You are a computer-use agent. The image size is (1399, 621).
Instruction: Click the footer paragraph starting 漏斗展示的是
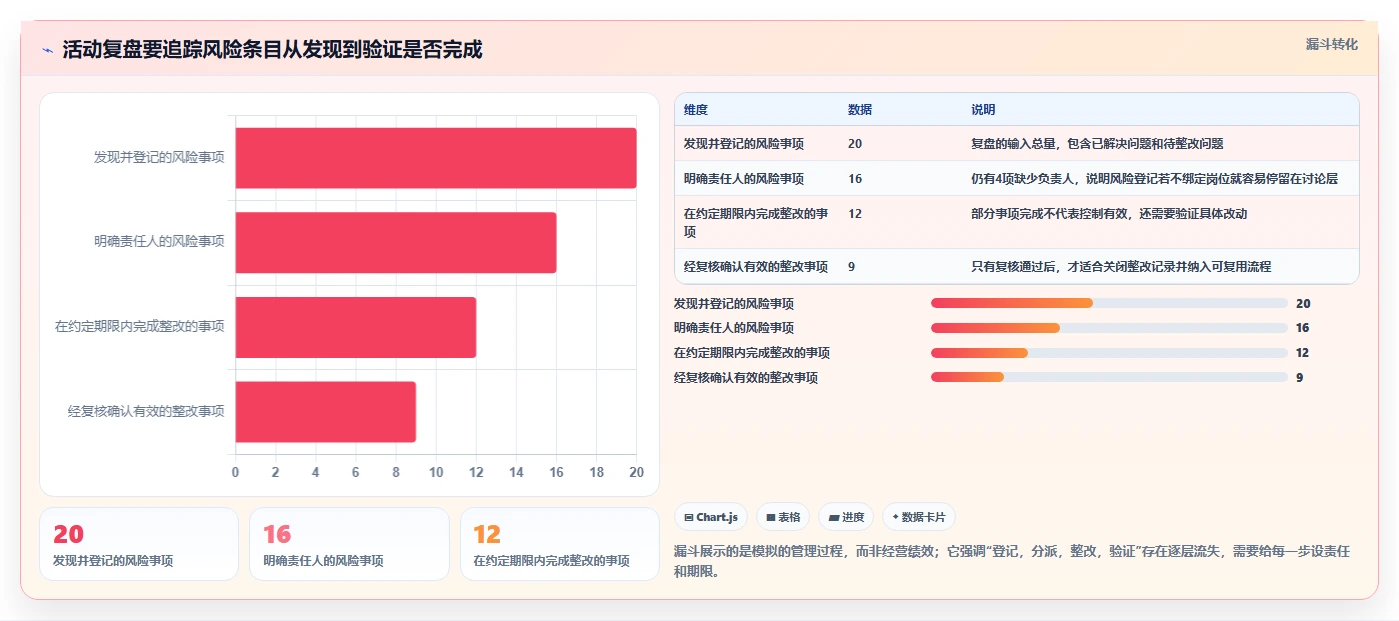coord(1012,562)
